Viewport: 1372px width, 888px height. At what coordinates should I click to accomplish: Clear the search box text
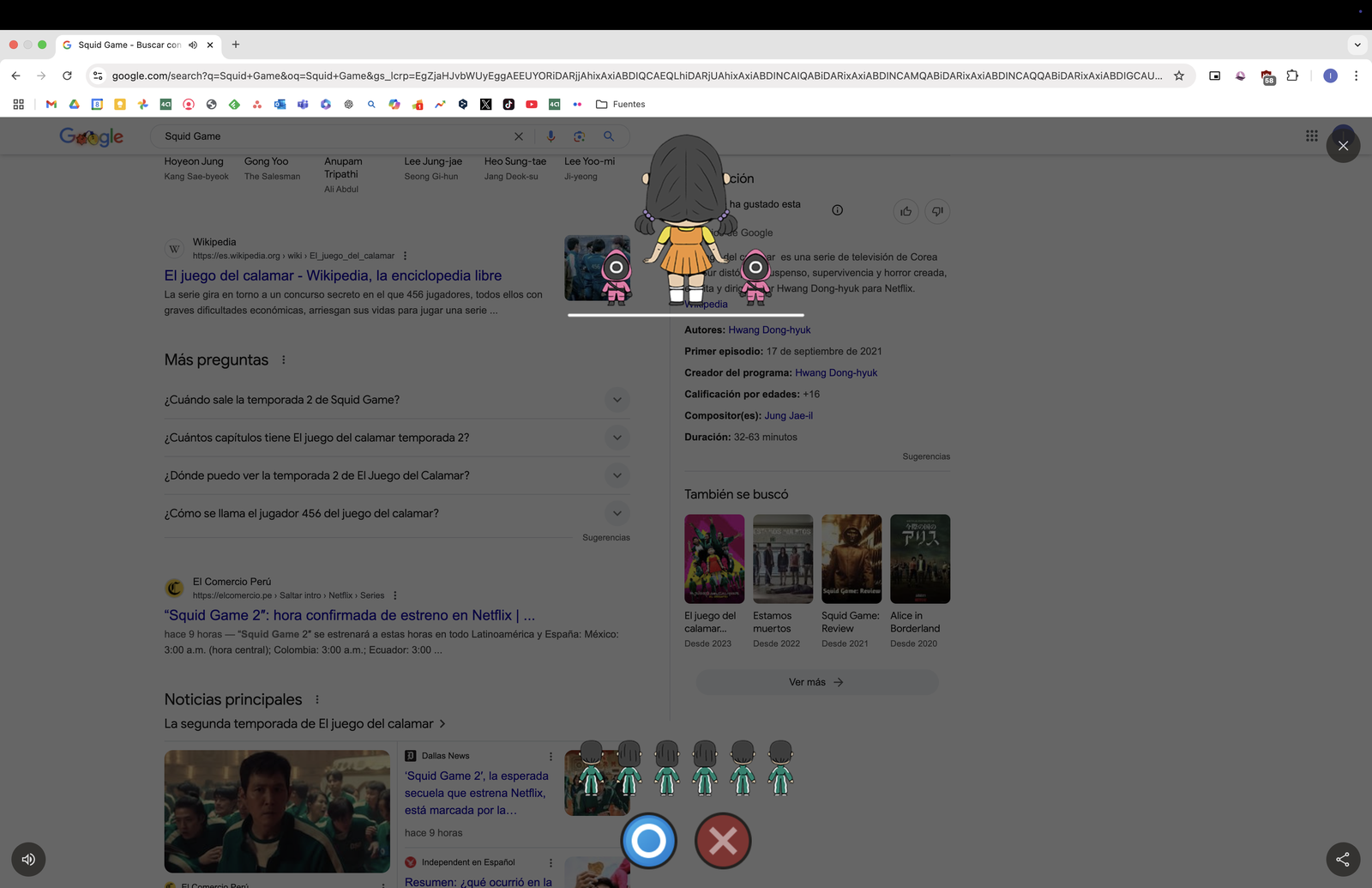pos(518,136)
